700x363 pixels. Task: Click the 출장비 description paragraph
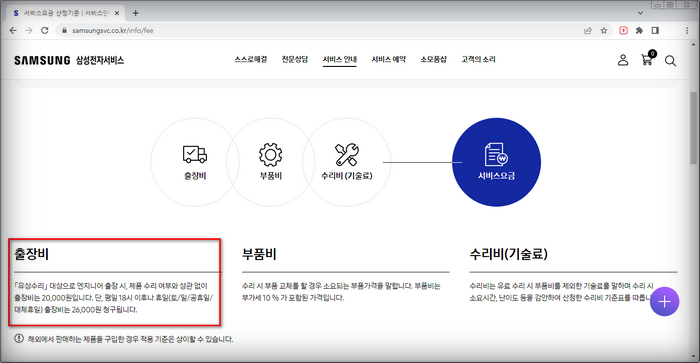click(113, 297)
